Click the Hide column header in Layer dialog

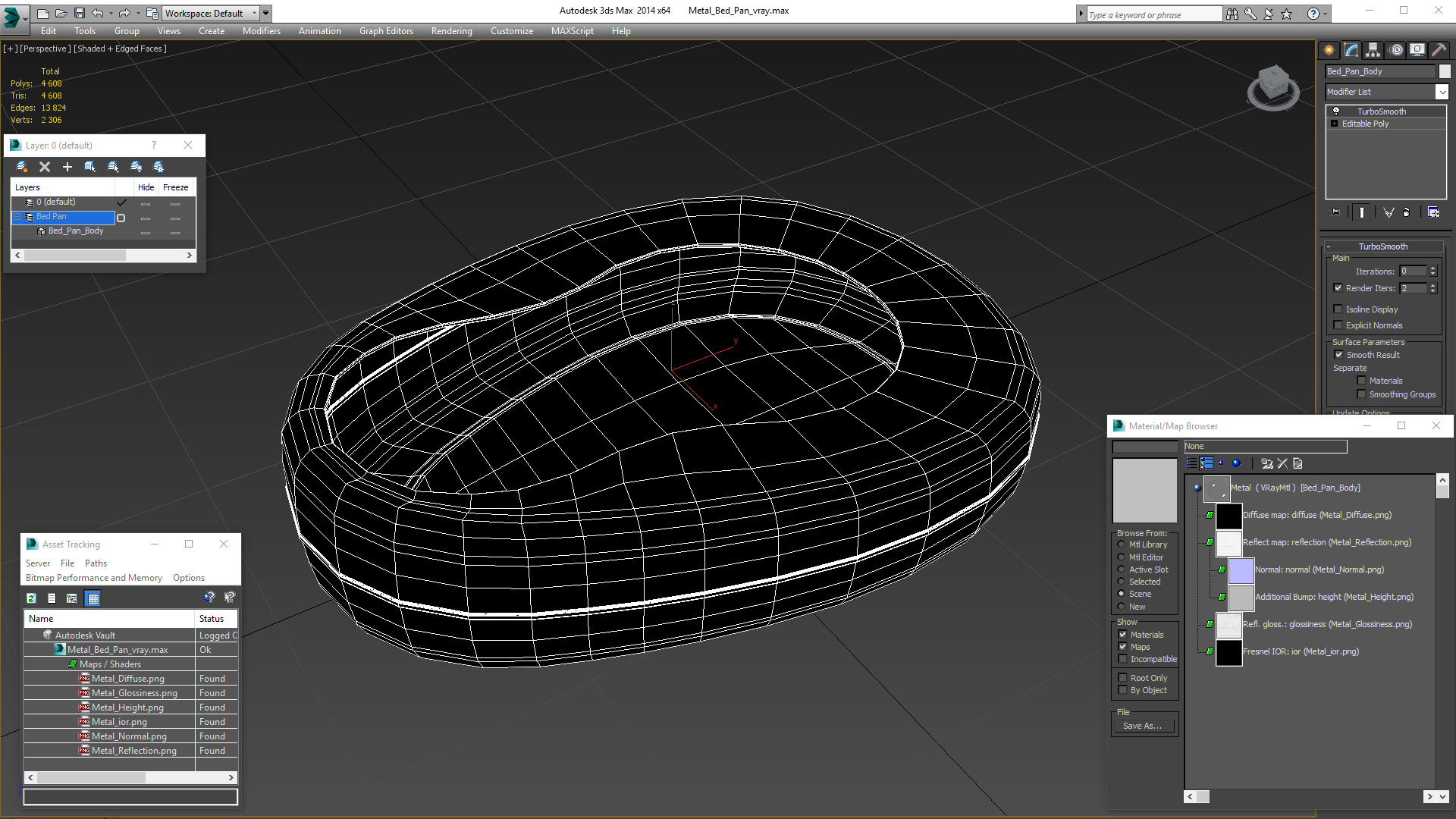point(146,187)
